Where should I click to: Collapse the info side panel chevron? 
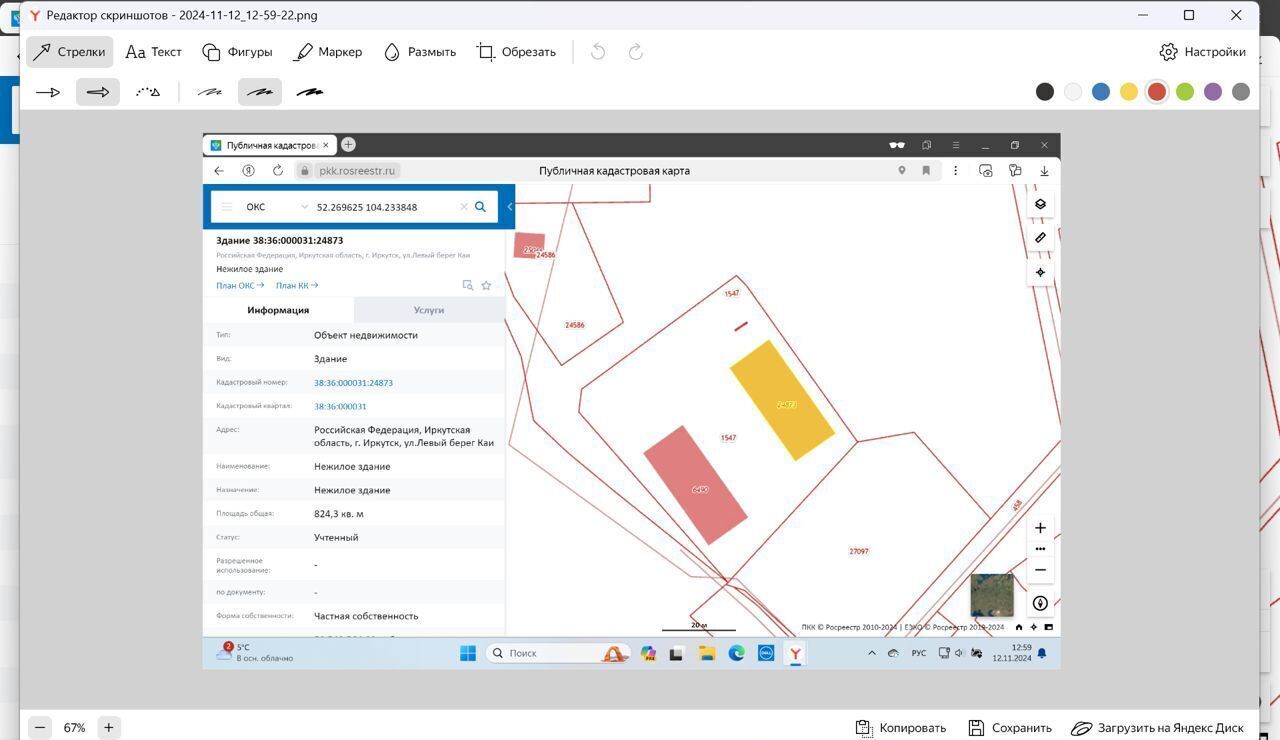(509, 207)
